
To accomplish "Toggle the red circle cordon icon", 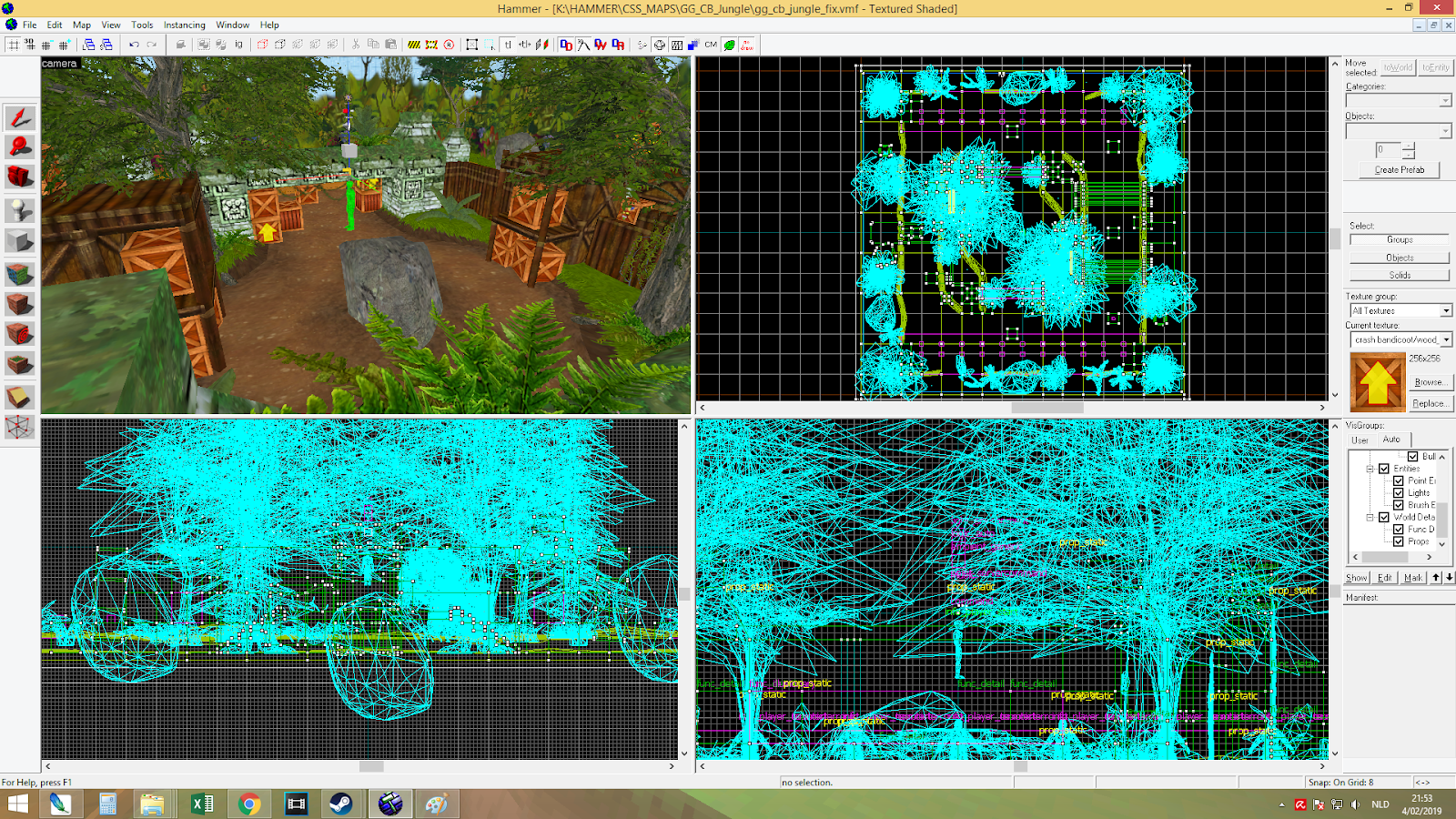I will pyautogui.click(x=449, y=45).
